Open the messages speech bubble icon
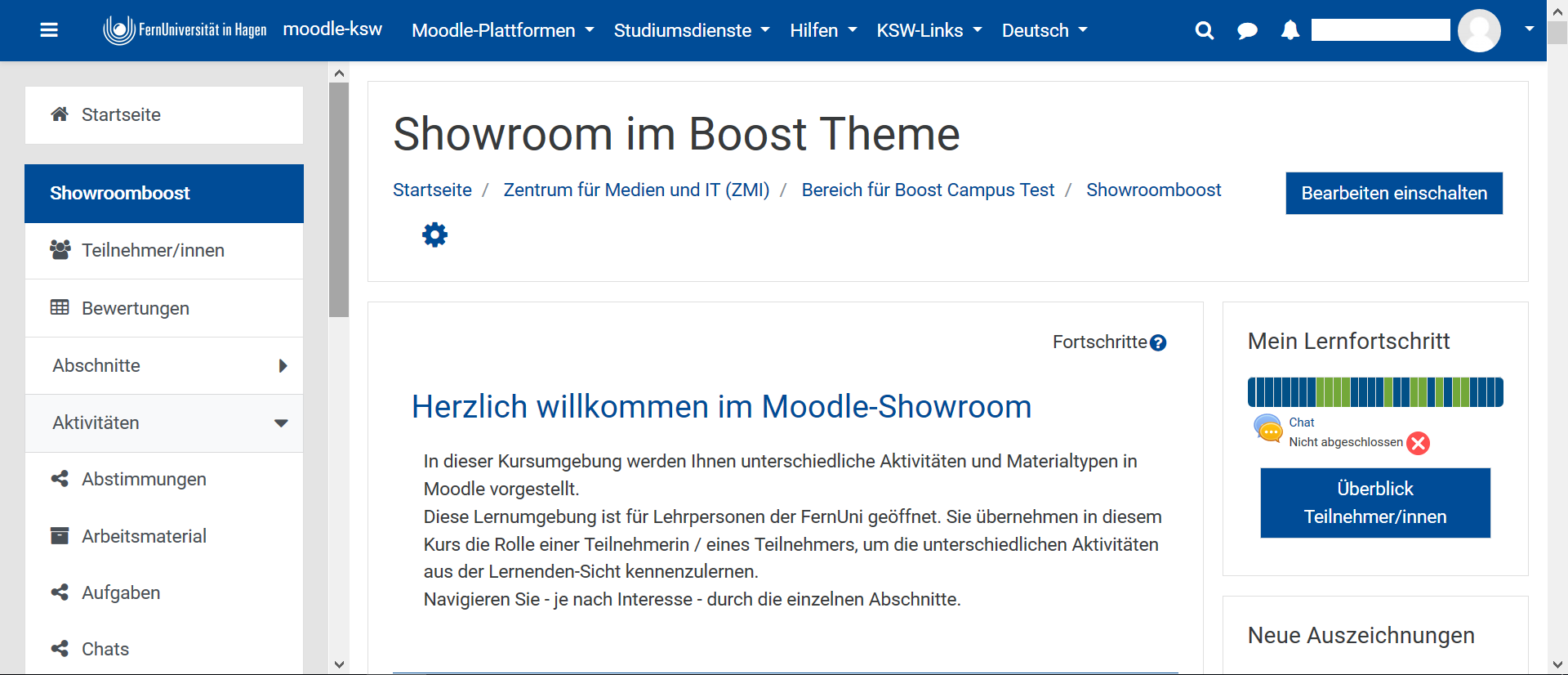 (x=1247, y=31)
